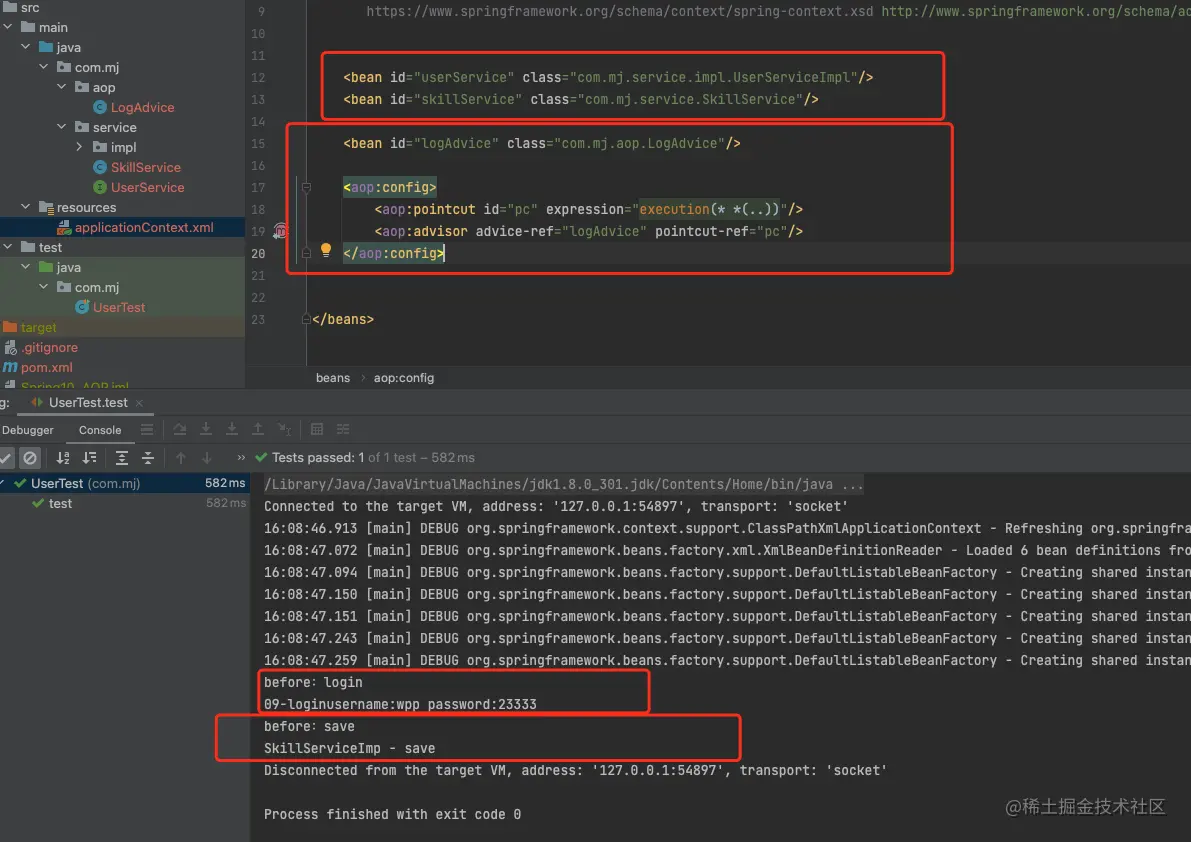Click fold marker beside closing beans tag
This screenshot has height=842, width=1191.
pos(306,319)
